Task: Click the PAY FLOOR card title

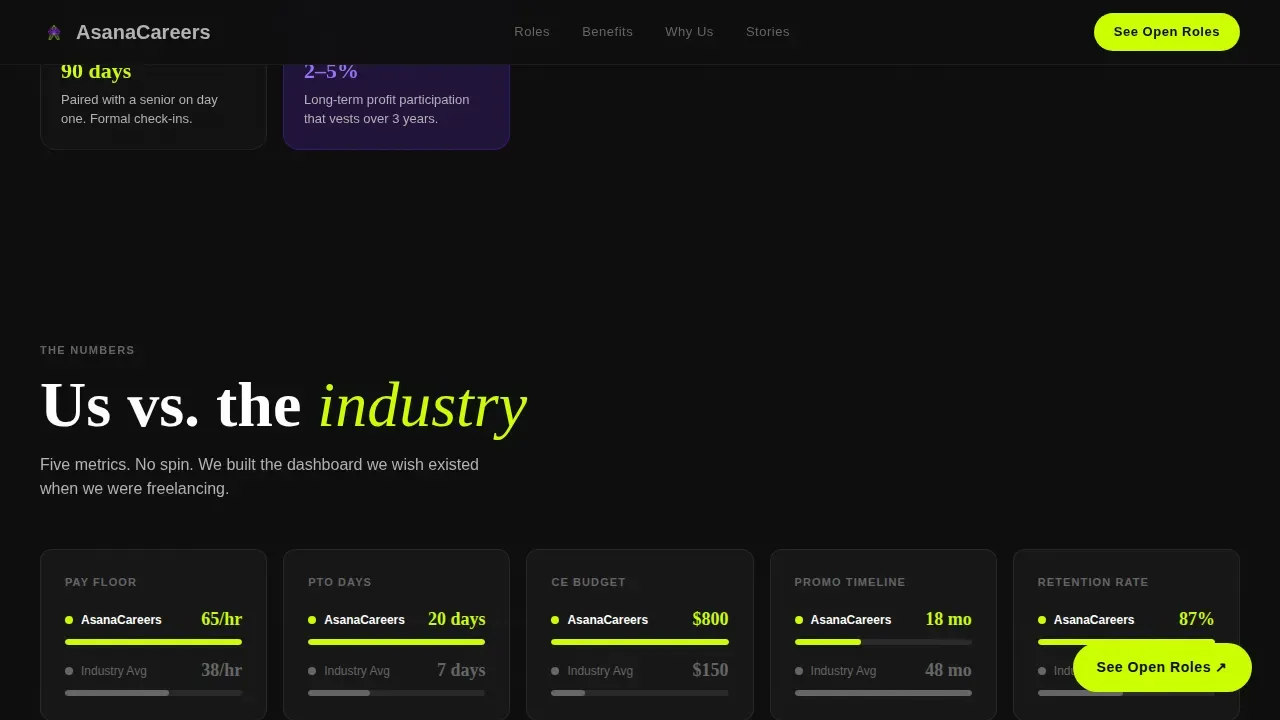Action: (101, 582)
